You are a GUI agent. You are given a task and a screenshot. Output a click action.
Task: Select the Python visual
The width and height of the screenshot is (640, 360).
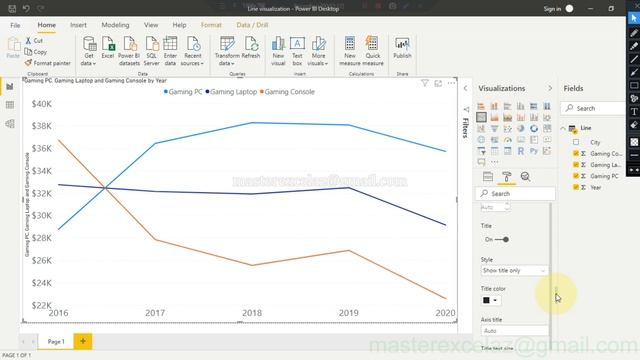(533, 151)
